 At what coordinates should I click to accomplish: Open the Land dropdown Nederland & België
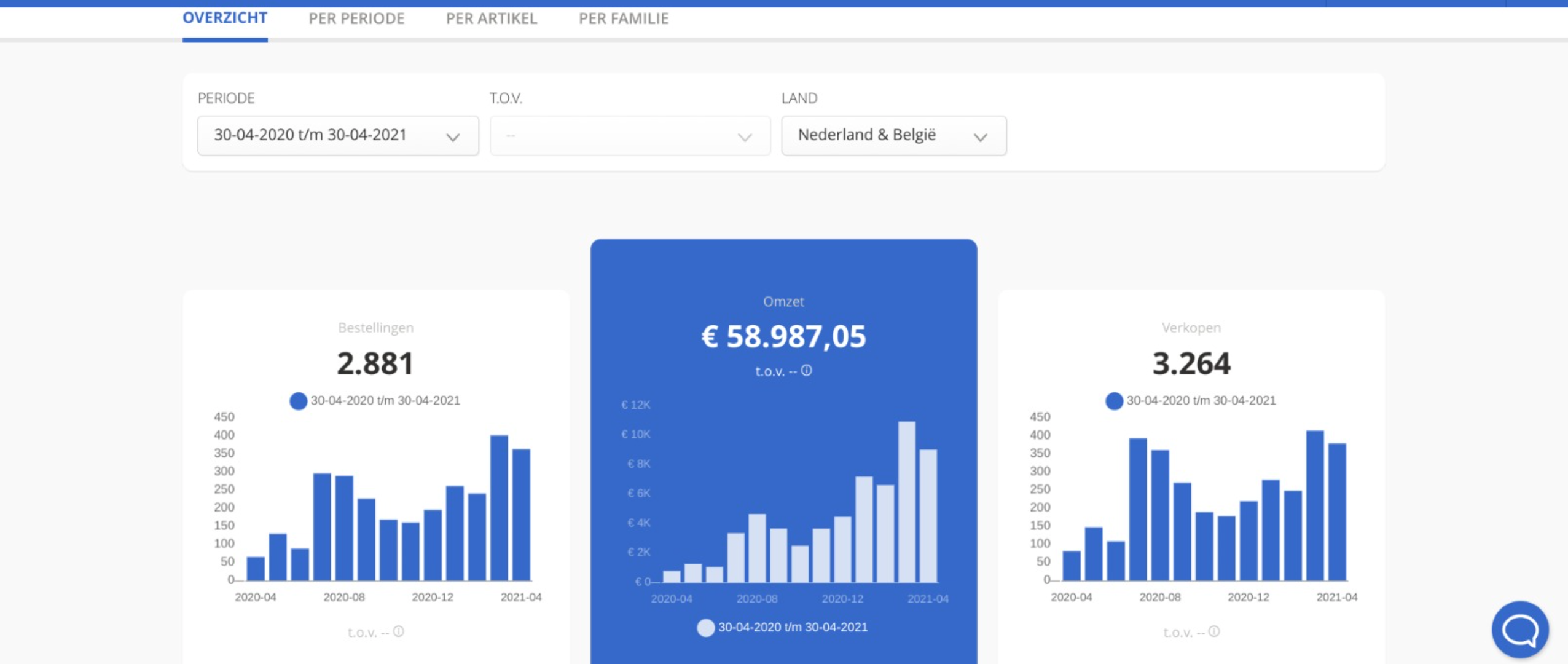pyautogui.click(x=893, y=135)
